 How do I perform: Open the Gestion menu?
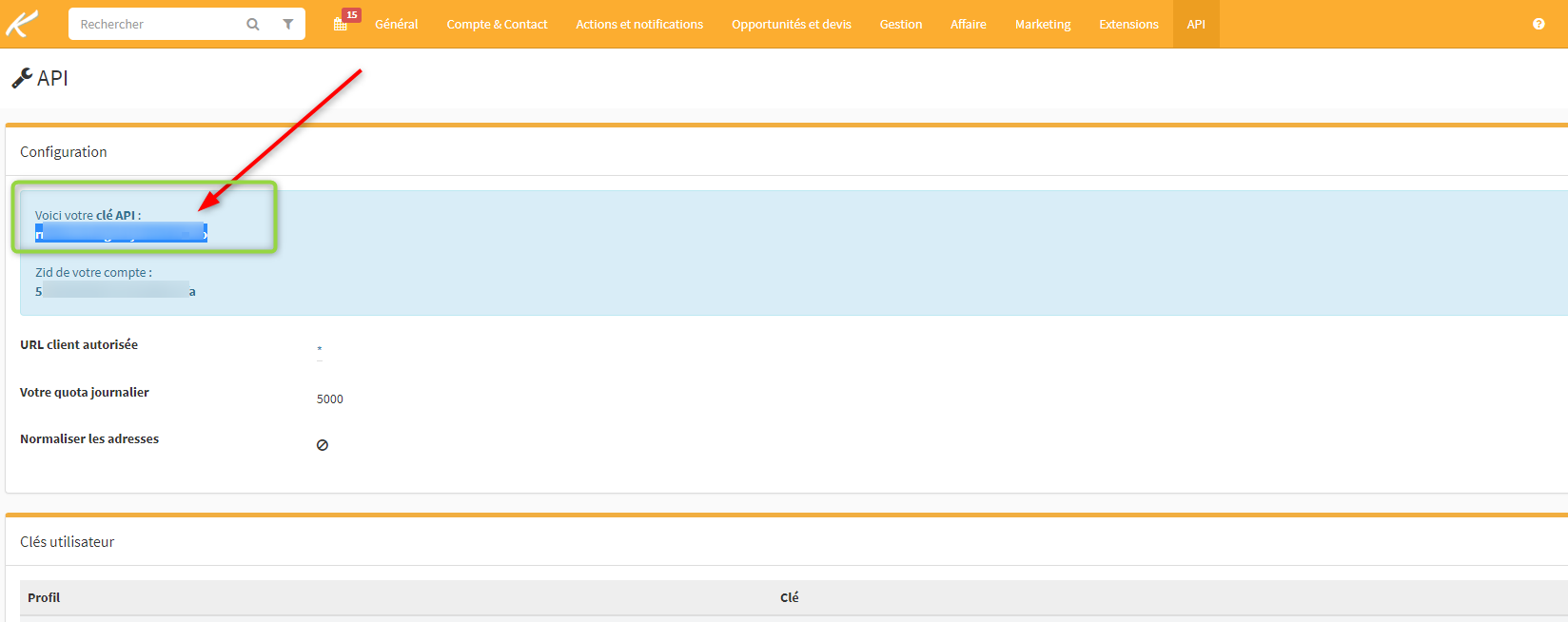pyautogui.click(x=901, y=25)
